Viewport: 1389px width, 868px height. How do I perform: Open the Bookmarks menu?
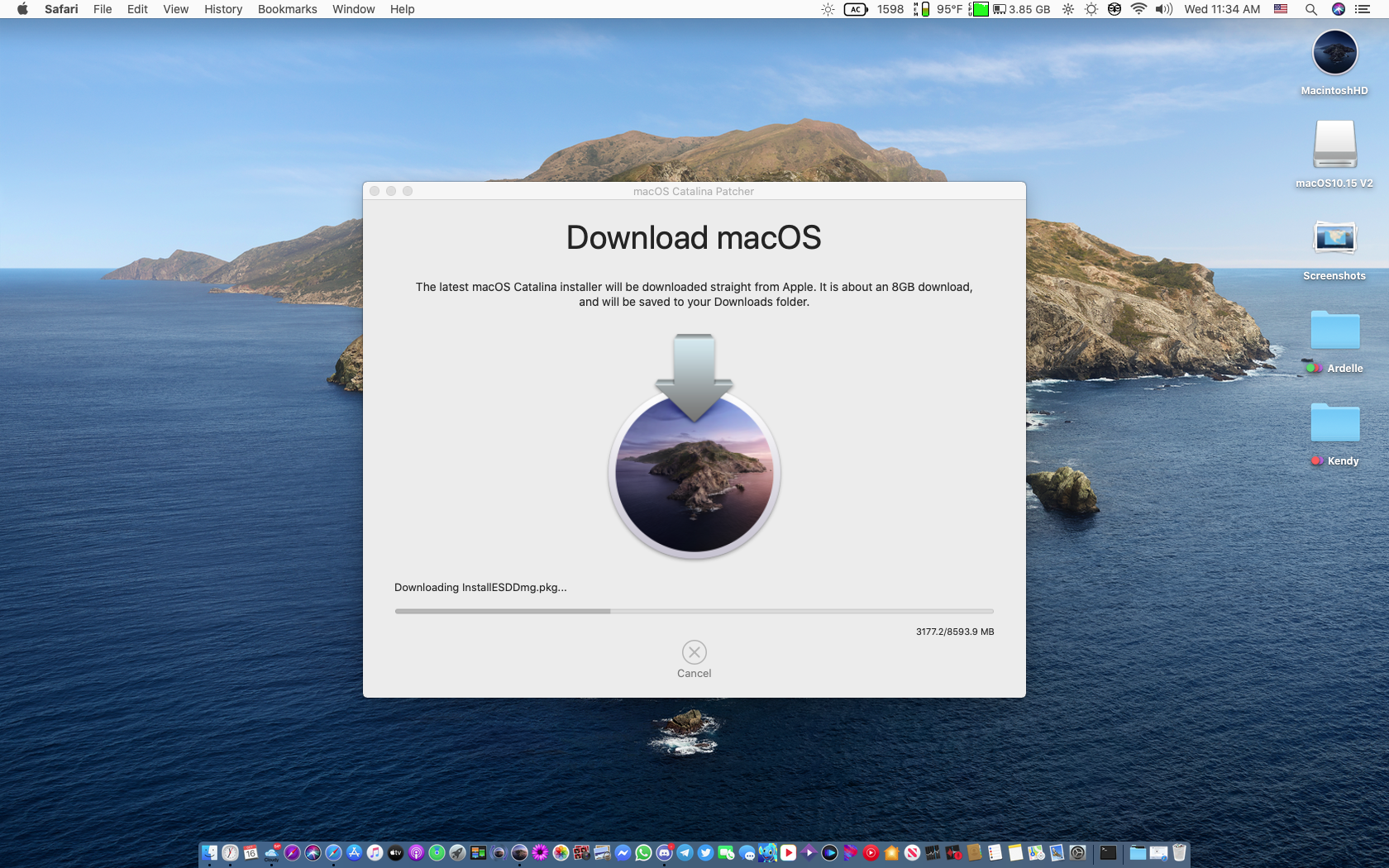pos(287,9)
